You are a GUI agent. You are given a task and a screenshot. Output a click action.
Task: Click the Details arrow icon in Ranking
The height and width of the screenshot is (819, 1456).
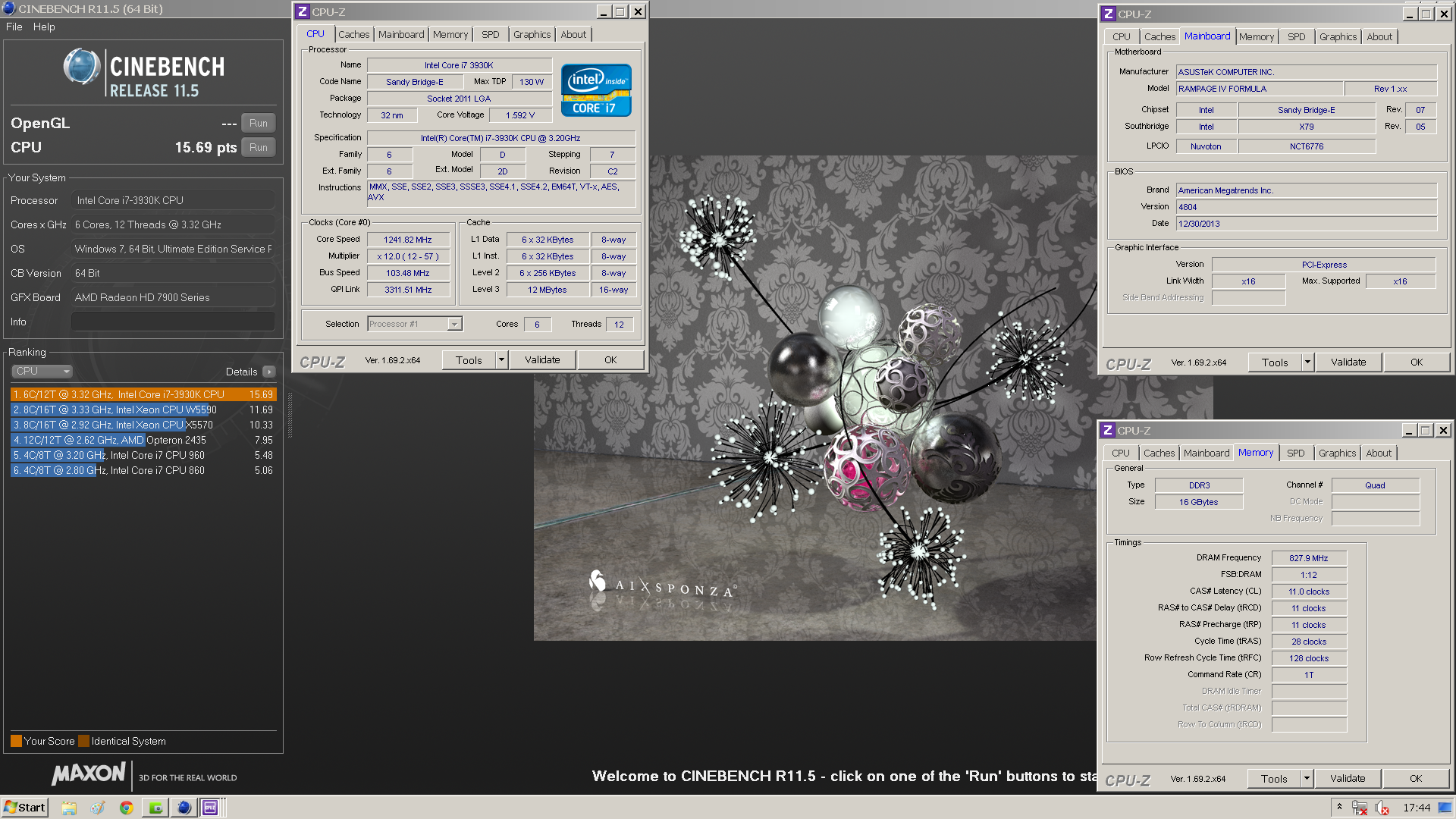click(x=269, y=372)
